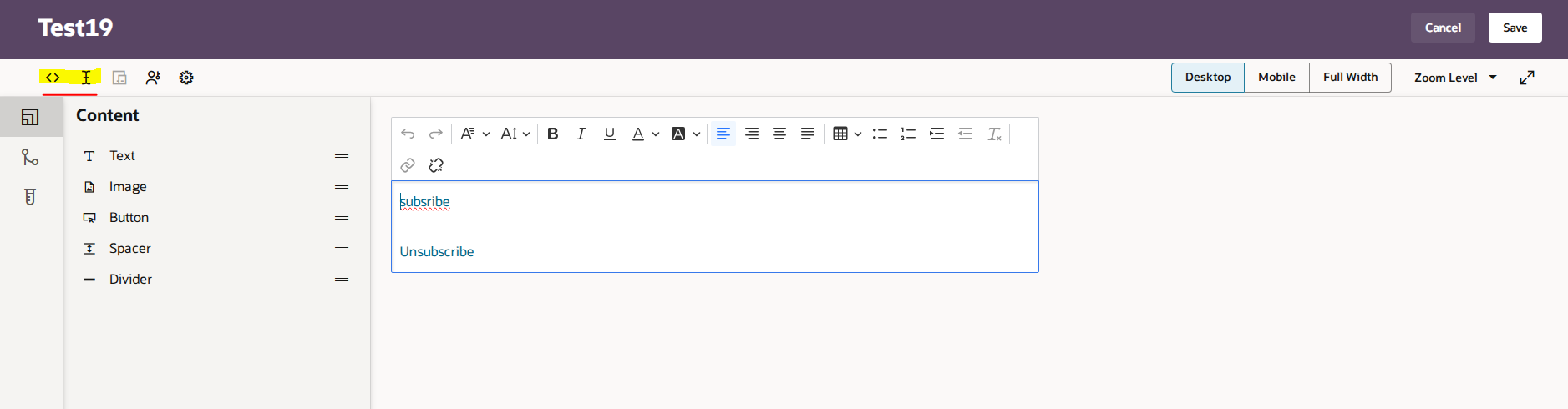Click the preview layout icon in the top toolbar
The image size is (1568, 409).
(x=119, y=78)
